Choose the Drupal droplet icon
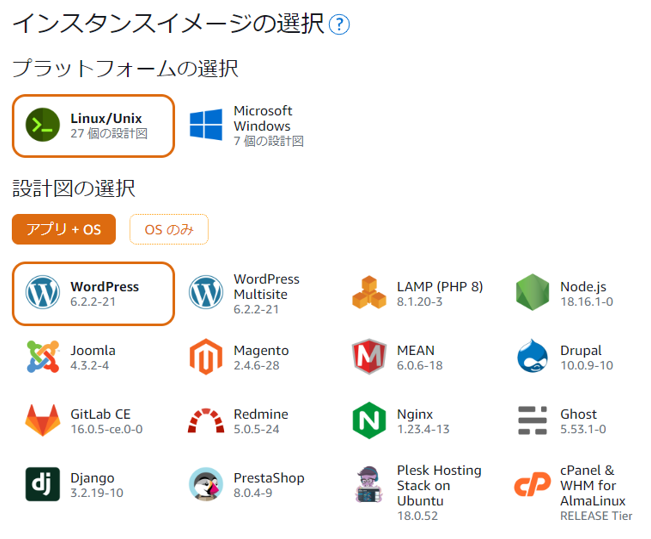Screen dimensions: 651x539 coord(533,356)
